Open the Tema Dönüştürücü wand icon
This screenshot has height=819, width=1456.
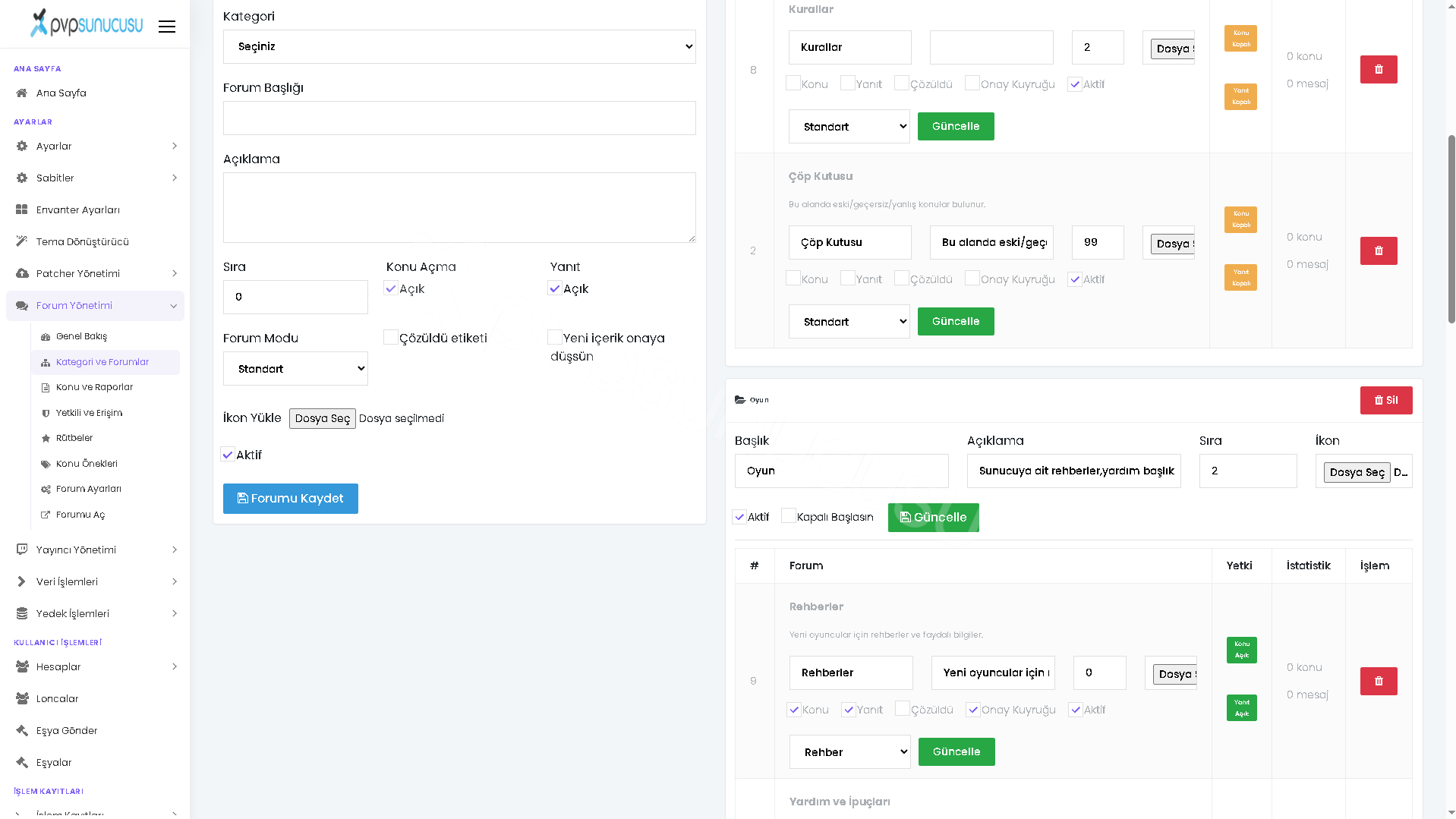22,241
